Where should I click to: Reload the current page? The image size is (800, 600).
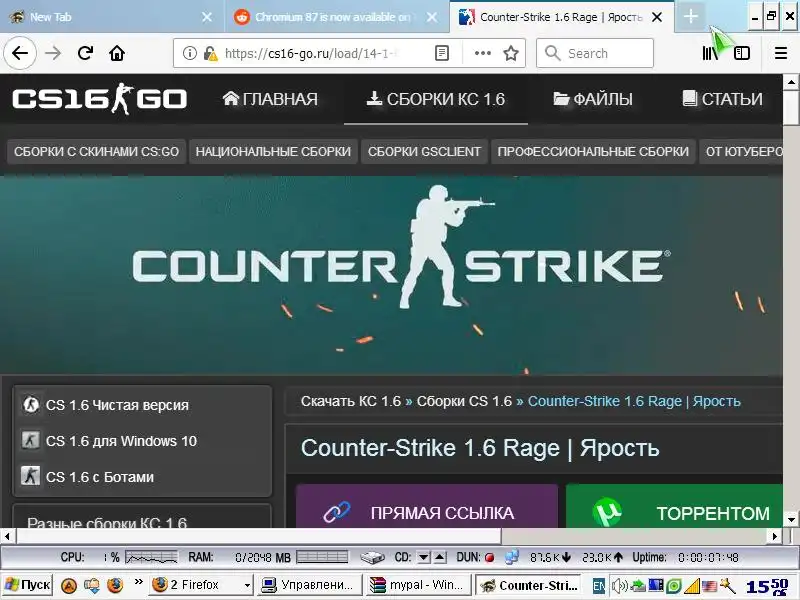point(85,53)
